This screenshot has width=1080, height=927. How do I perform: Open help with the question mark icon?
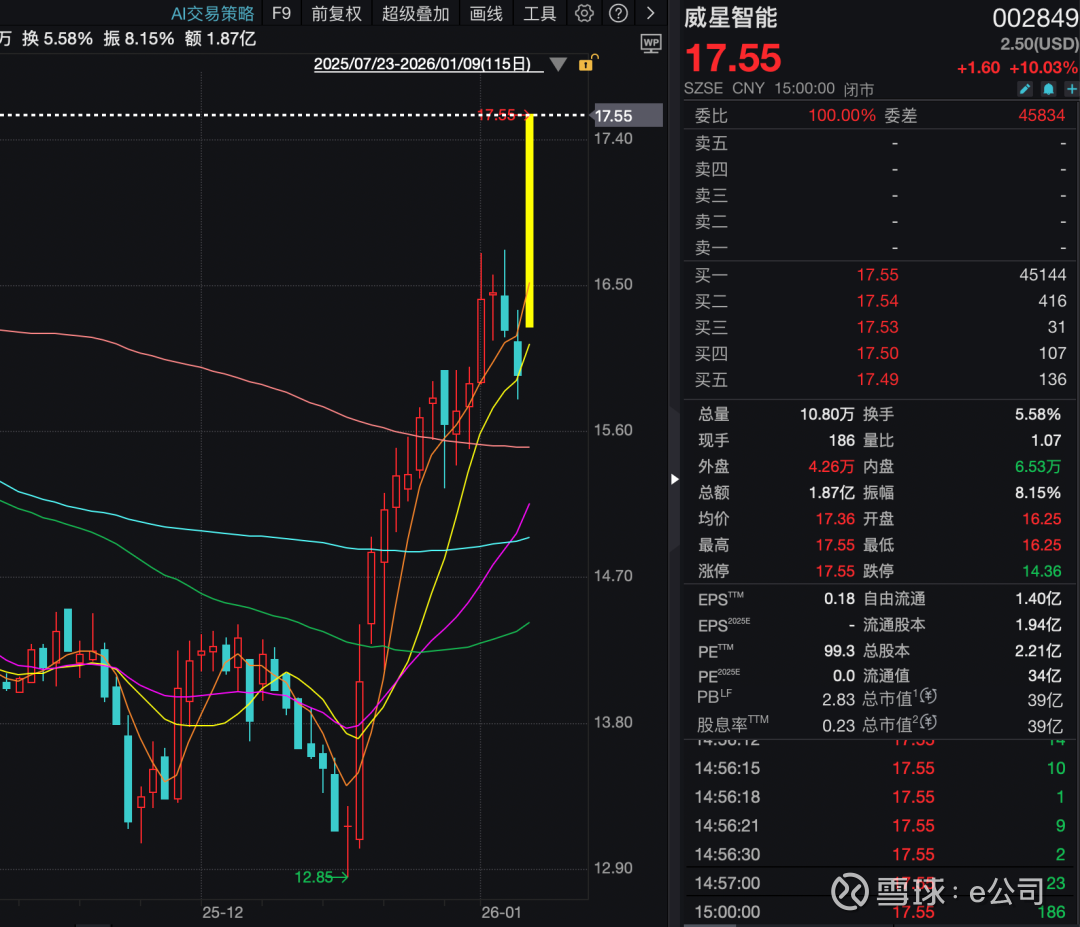(x=619, y=13)
